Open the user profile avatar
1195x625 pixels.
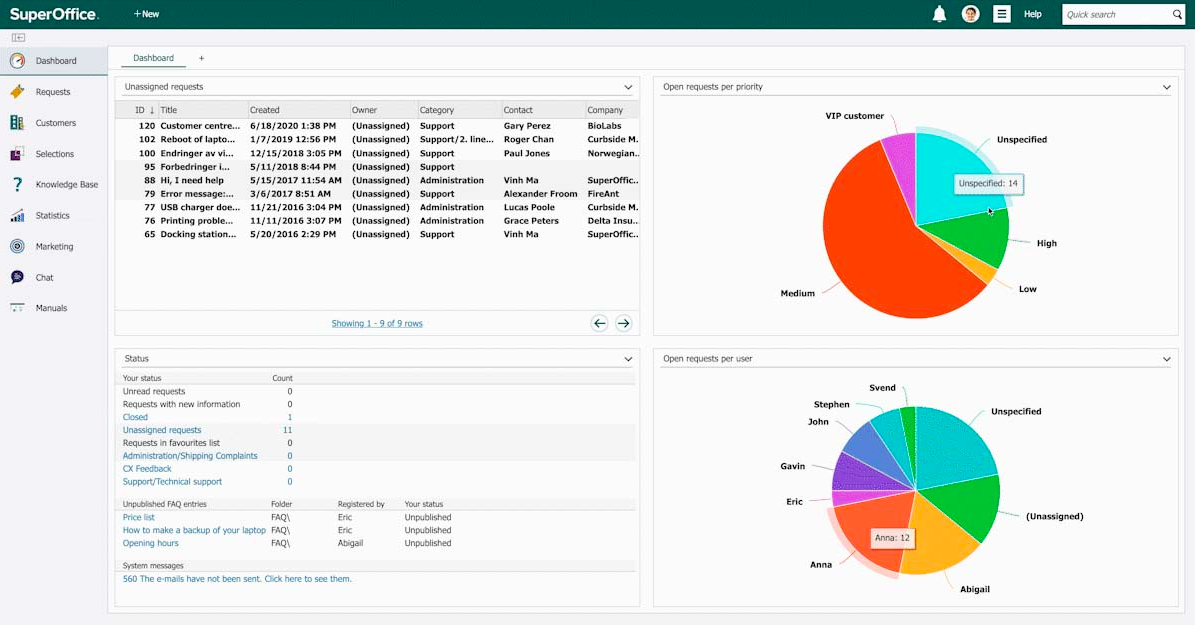tap(970, 14)
